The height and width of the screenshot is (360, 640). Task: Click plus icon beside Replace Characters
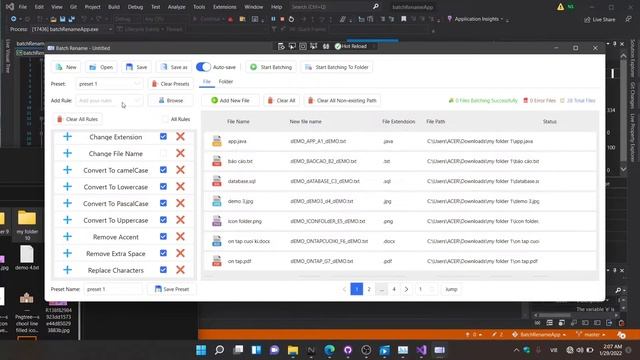coord(68,270)
